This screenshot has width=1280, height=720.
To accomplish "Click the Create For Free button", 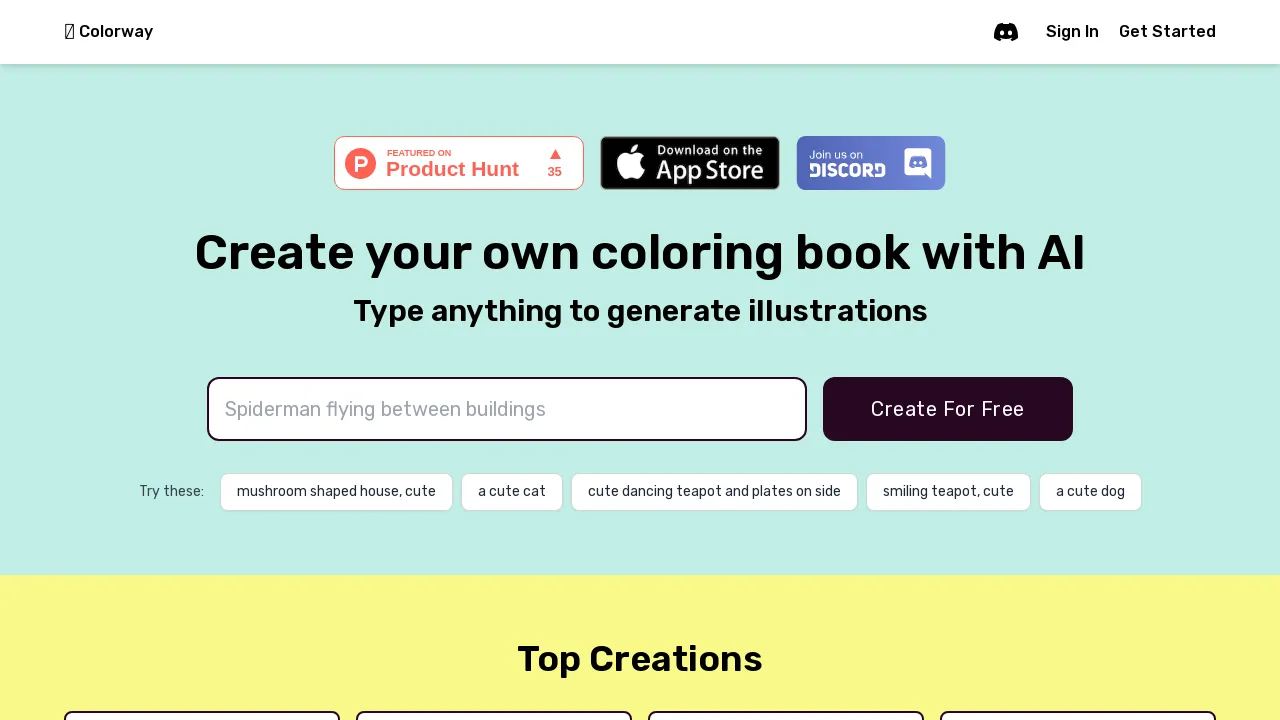I will tap(947, 409).
